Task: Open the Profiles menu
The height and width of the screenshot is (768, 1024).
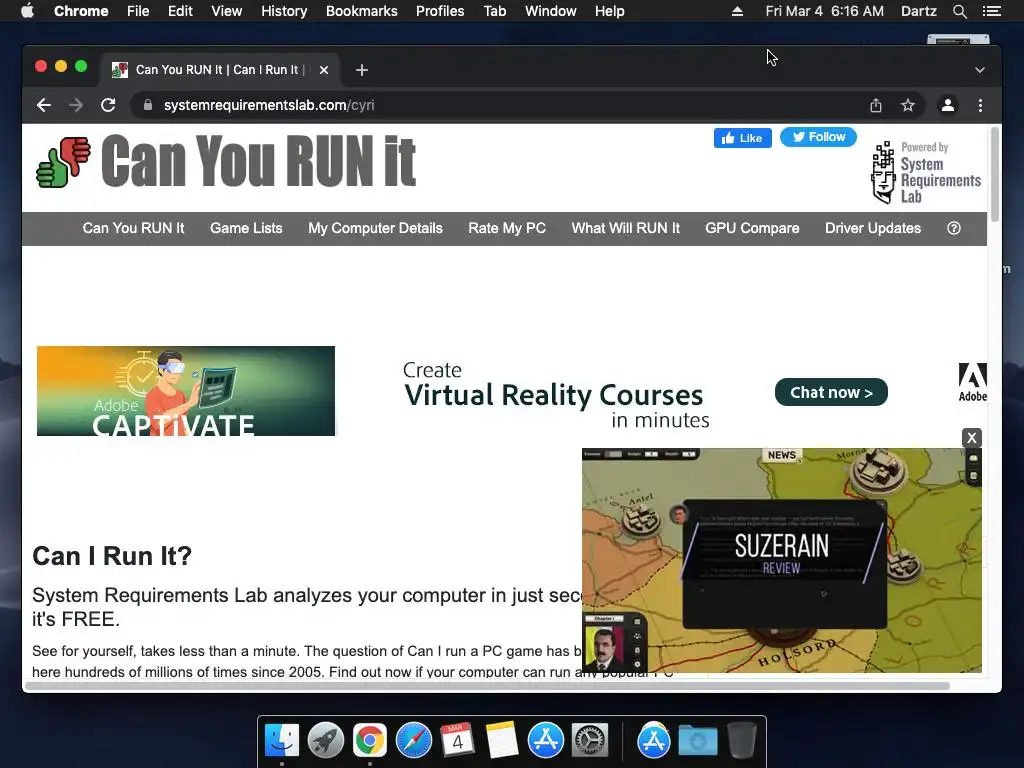Action: [x=440, y=11]
